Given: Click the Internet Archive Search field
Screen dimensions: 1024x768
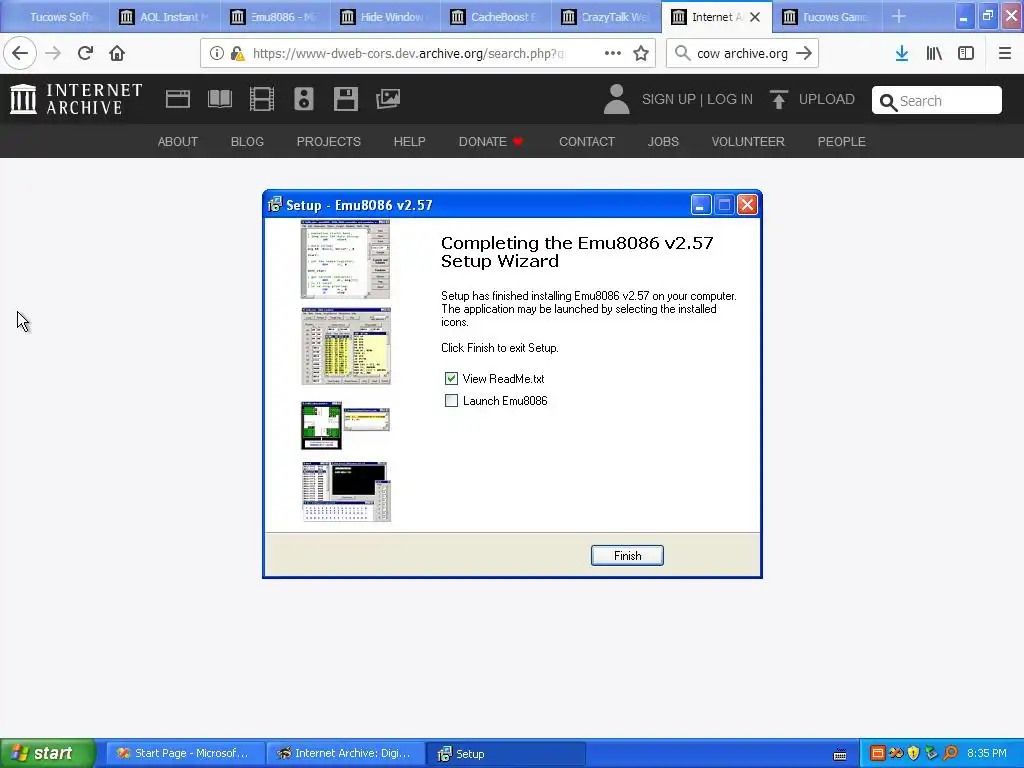Looking at the screenshot, I should [936, 101].
